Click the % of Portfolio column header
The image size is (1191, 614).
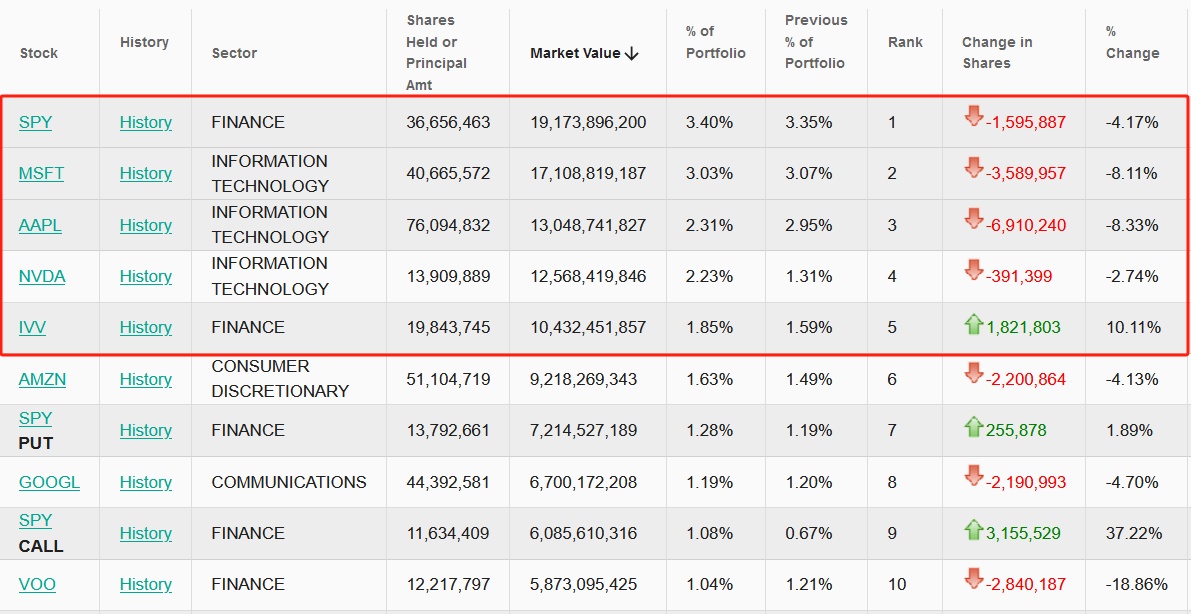[715, 42]
